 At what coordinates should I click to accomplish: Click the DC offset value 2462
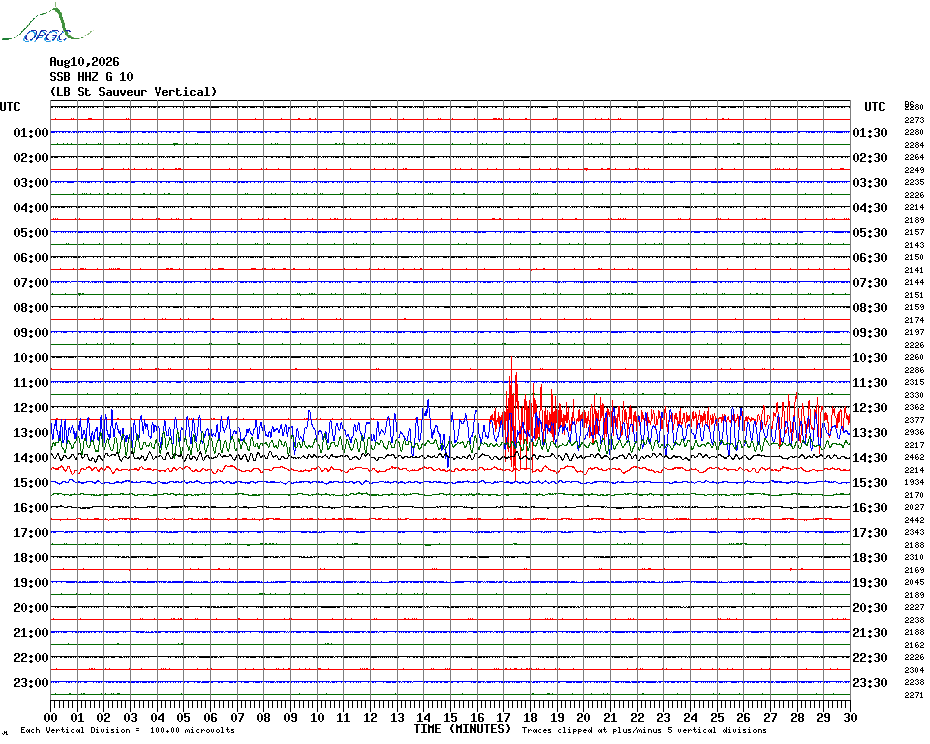pos(914,457)
